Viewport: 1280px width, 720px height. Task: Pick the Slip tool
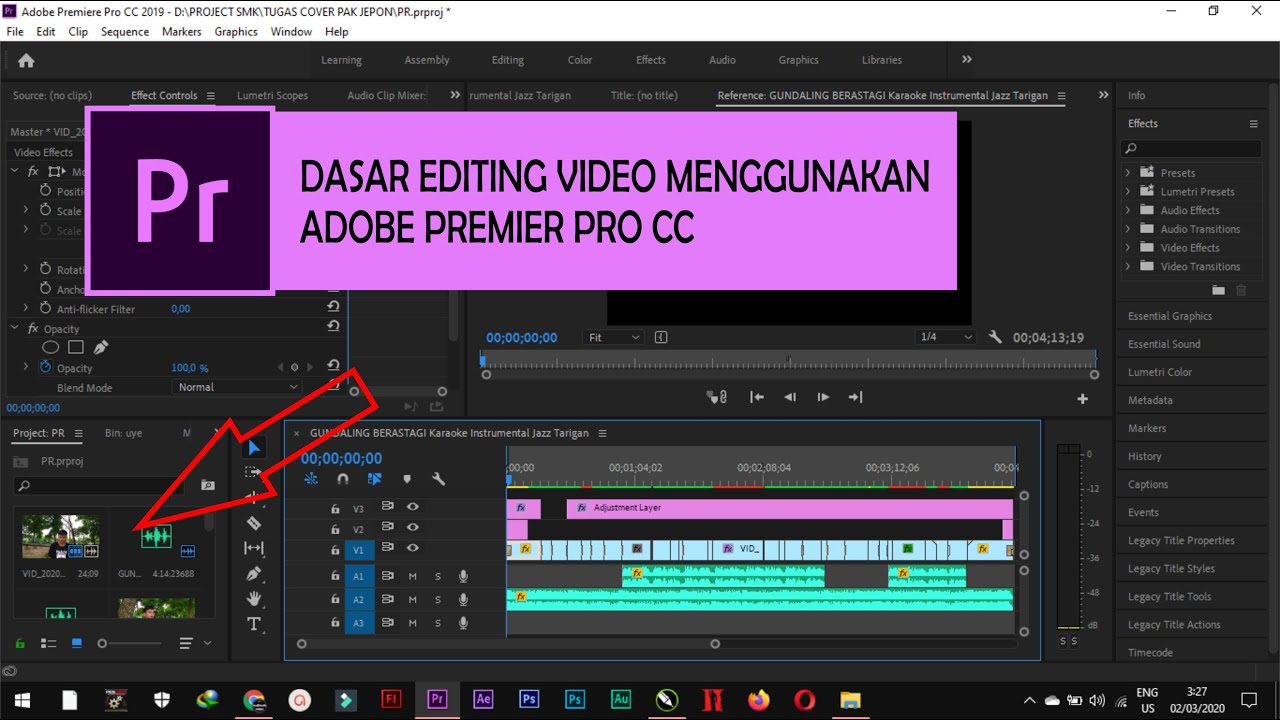254,548
